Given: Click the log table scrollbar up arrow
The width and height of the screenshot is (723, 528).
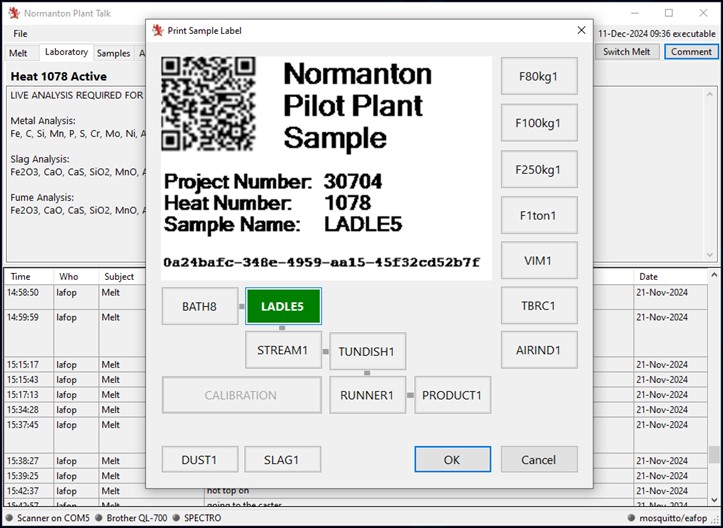Looking at the screenshot, I should coord(714,275).
